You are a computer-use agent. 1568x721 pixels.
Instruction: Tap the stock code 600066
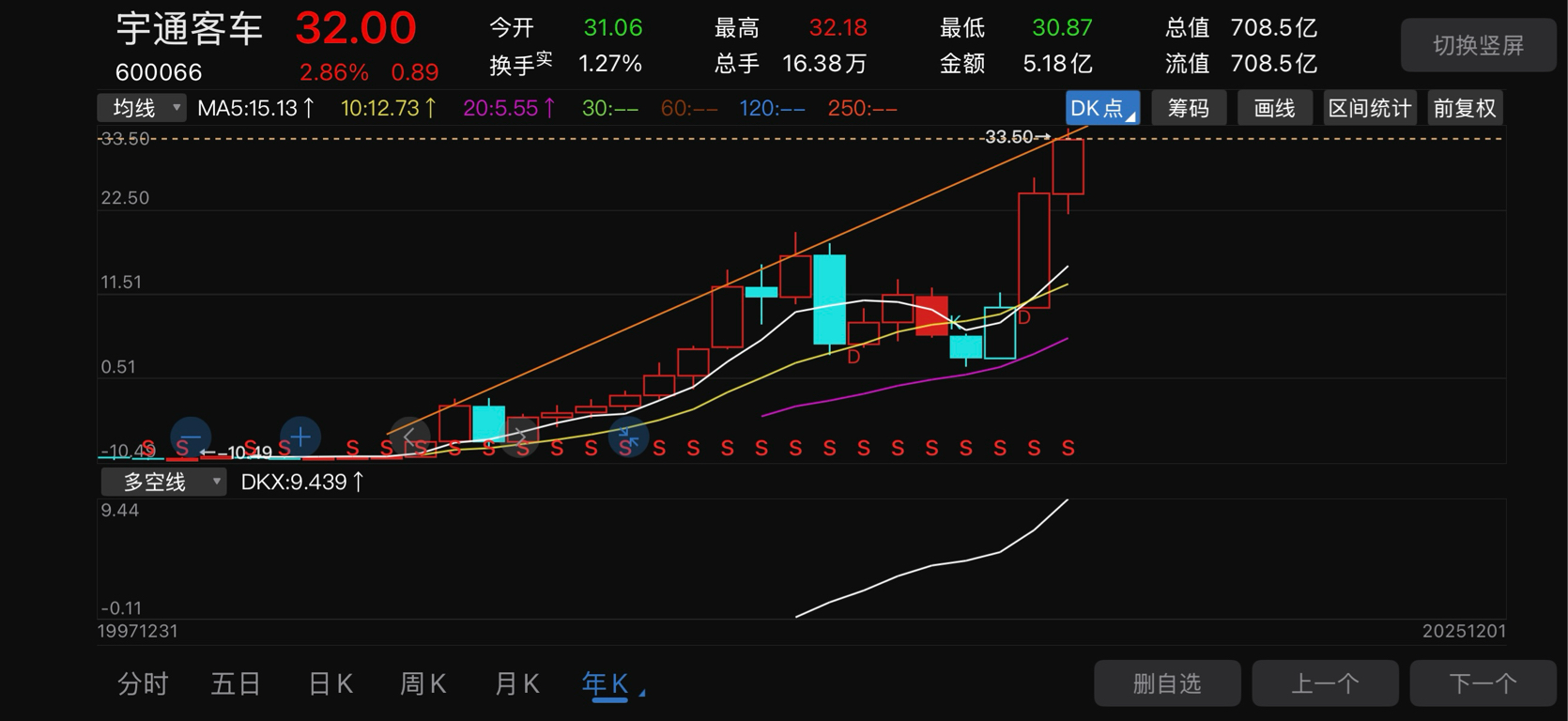(x=159, y=72)
